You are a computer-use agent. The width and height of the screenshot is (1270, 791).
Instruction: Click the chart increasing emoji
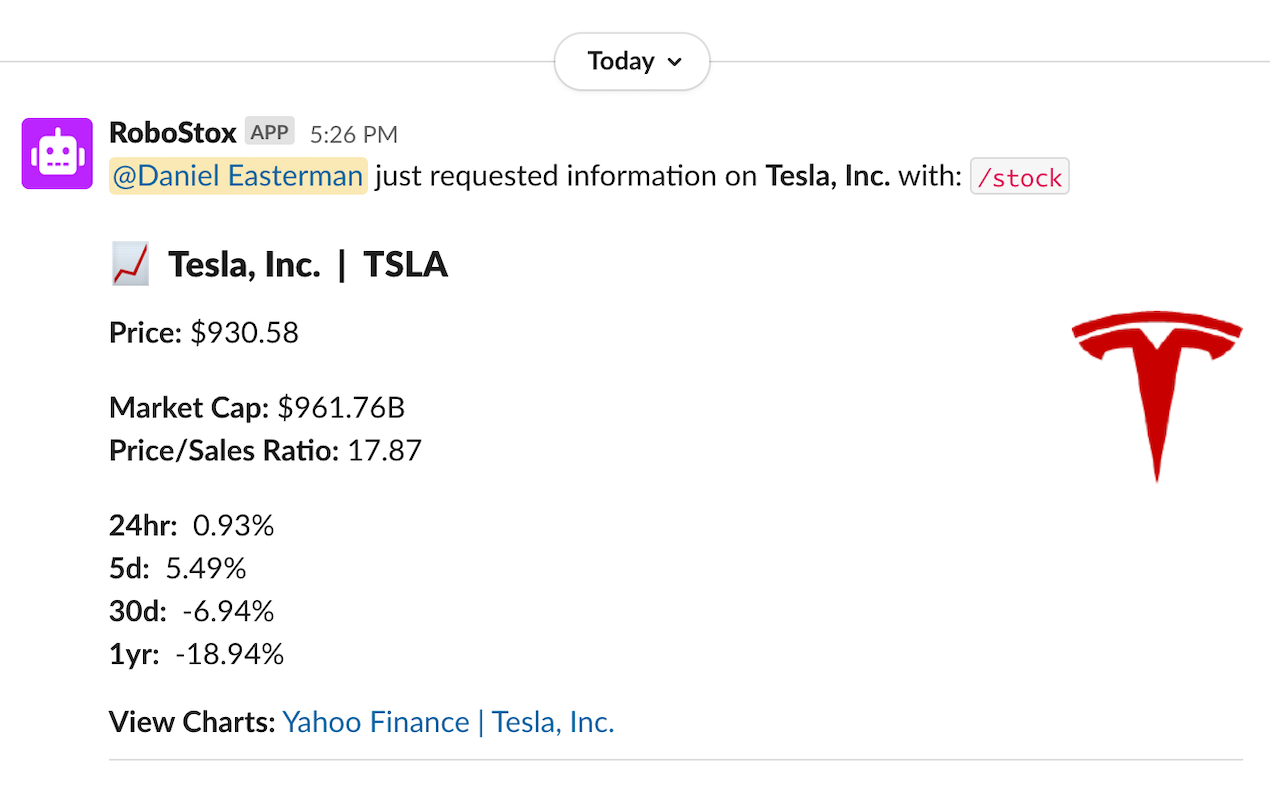[x=129, y=263]
